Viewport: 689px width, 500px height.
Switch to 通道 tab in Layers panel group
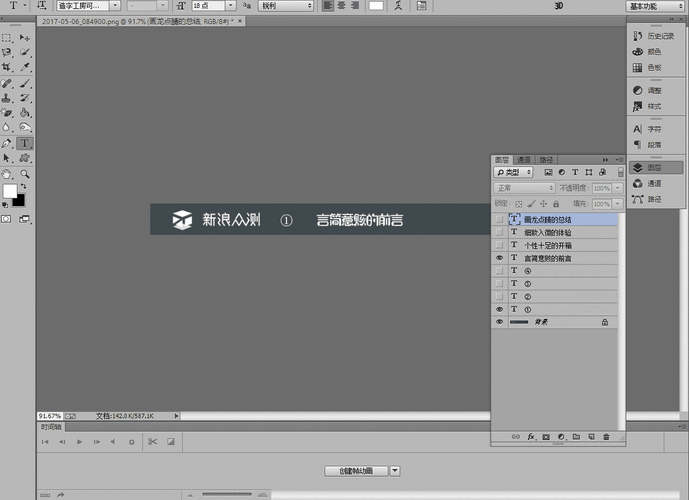pyautogui.click(x=523, y=160)
